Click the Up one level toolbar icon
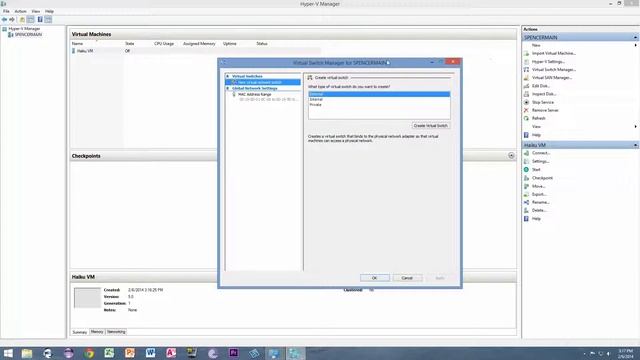This screenshot has height=360, width=640. coord(22,20)
